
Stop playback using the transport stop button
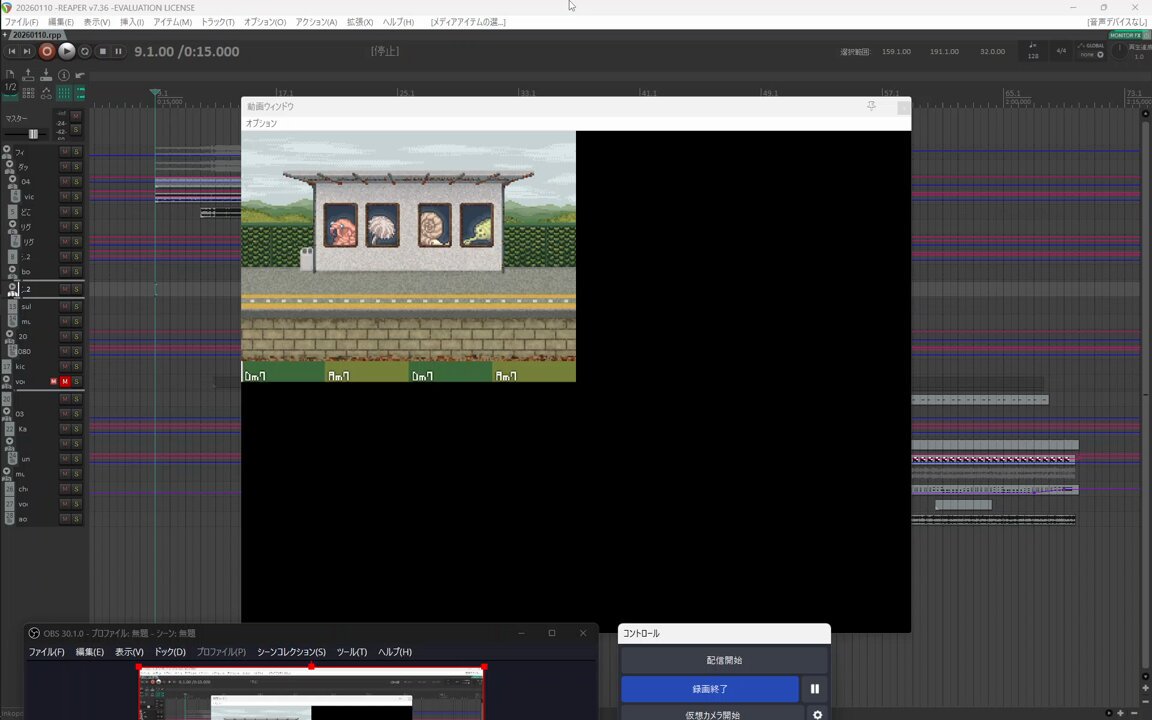pos(102,51)
